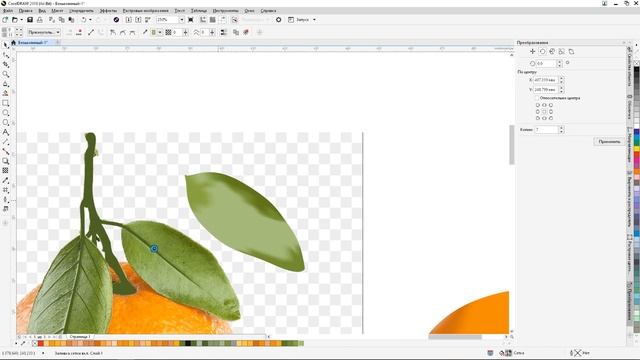
Task: Select the Rectangle tool
Action: point(5,103)
